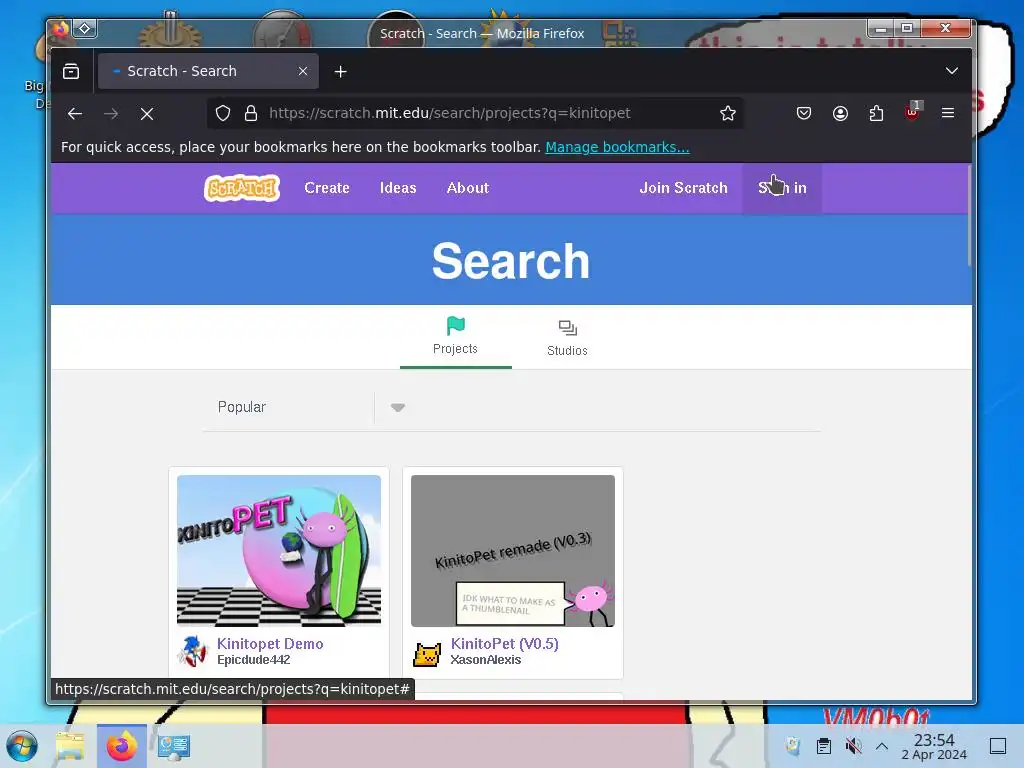1024x768 pixels.
Task: Open File Explorer from the taskbar
Action: 71,746
